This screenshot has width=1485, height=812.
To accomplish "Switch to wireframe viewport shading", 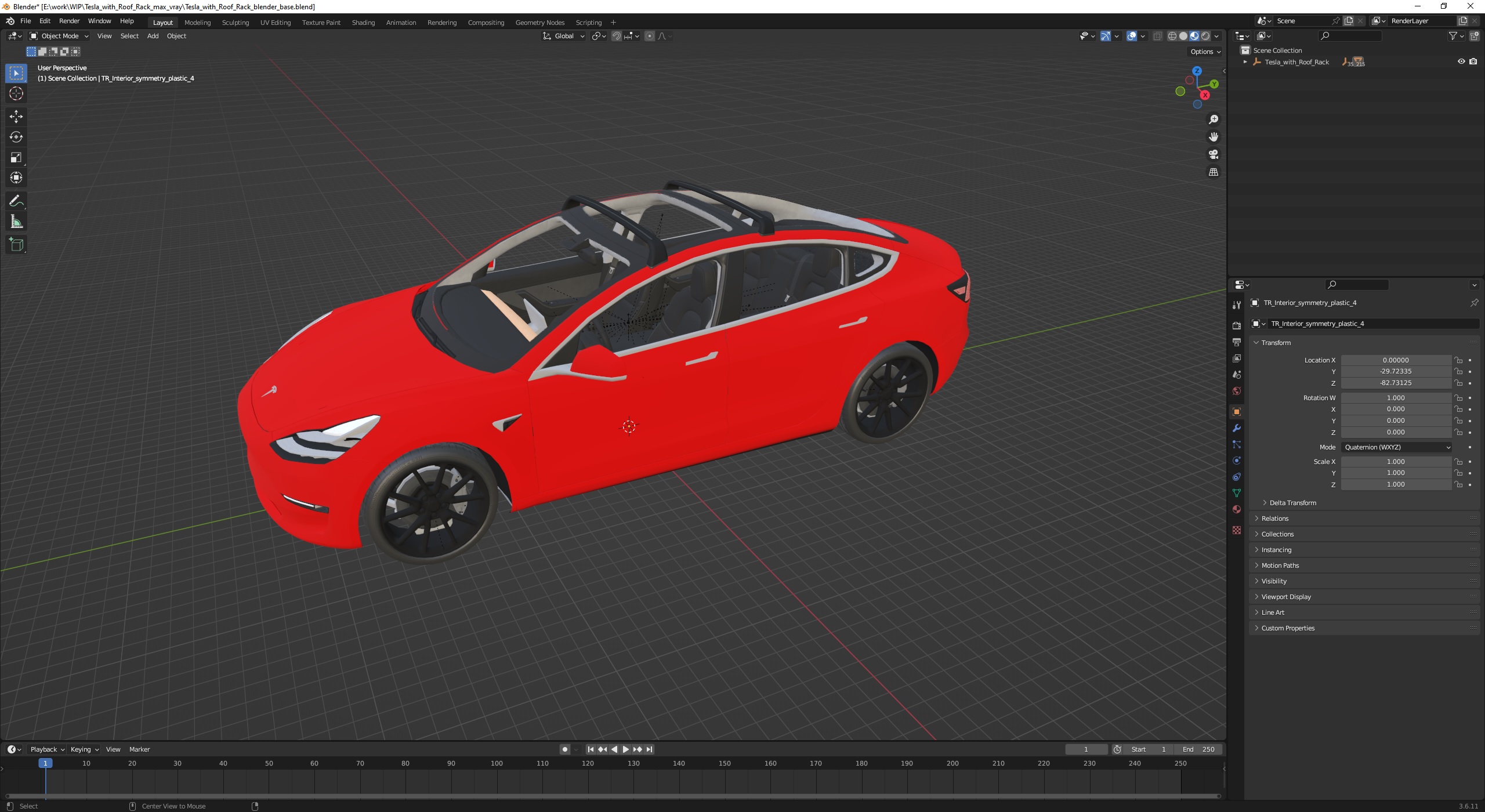I will pyautogui.click(x=1172, y=36).
